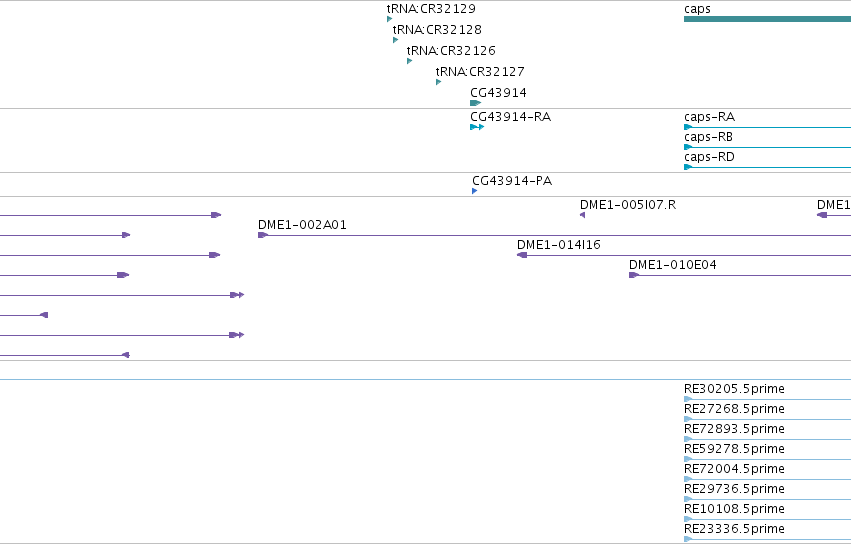Image resolution: width=851 pixels, height=544 pixels.
Task: Click RE72004.5prime EST label
Action: coord(734,469)
